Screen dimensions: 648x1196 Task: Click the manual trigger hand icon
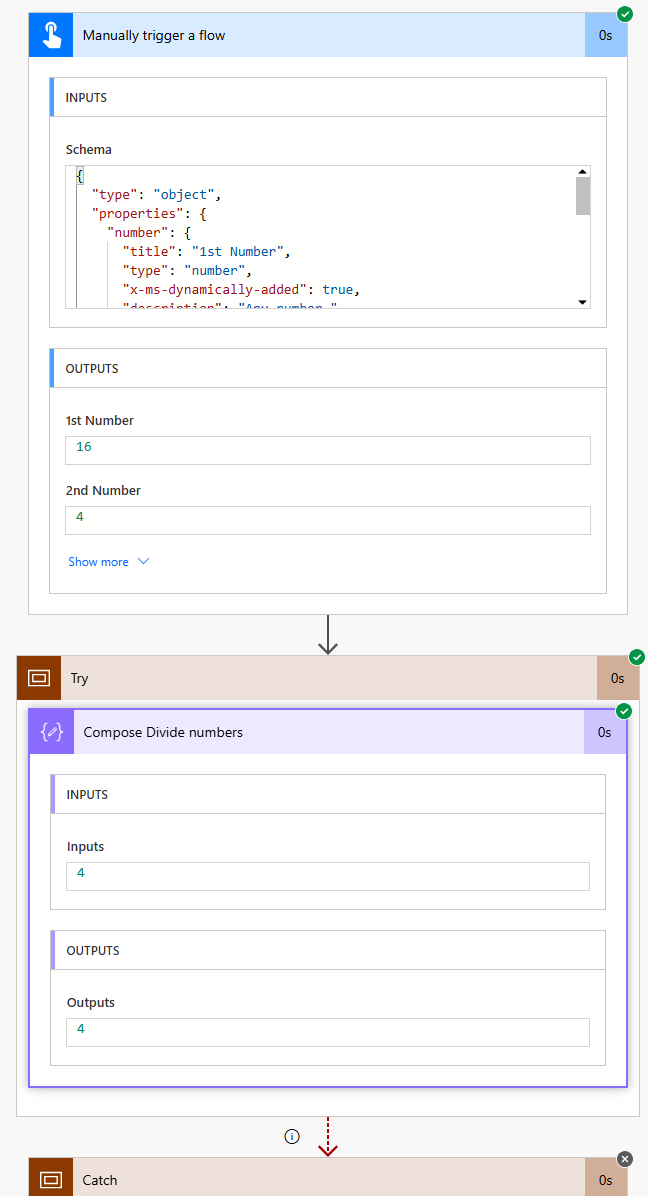(50, 35)
